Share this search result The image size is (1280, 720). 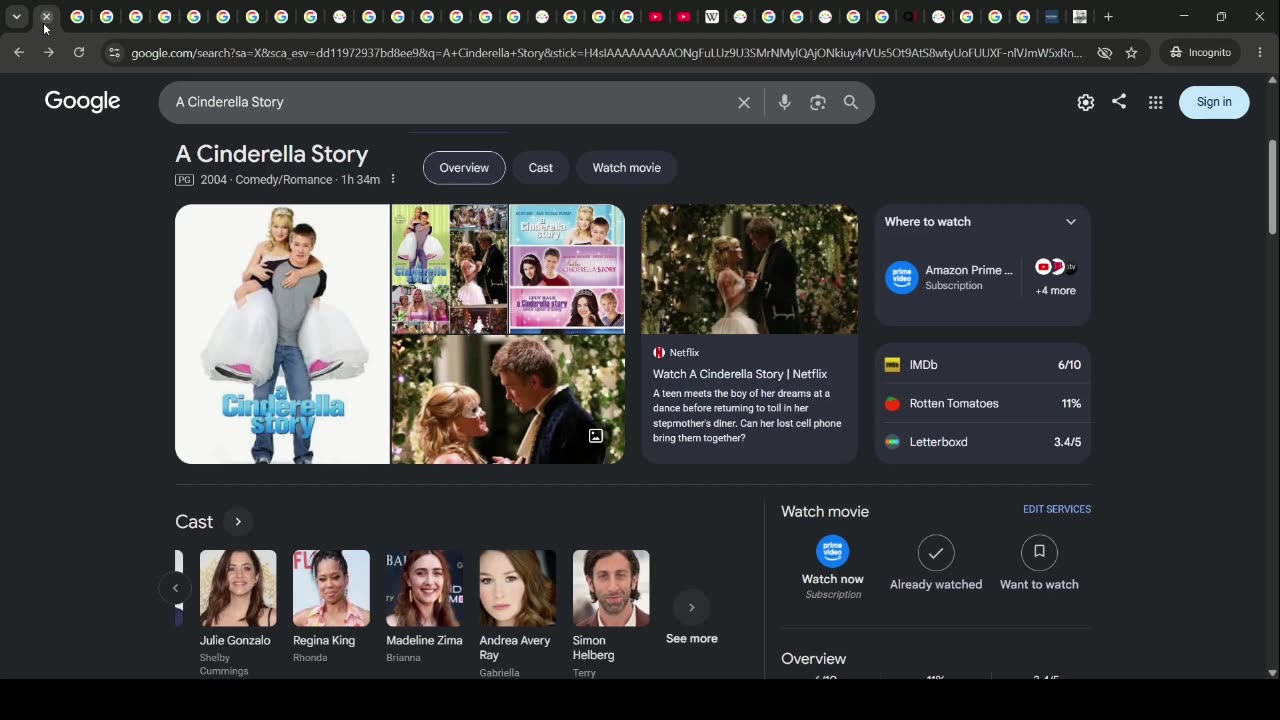[1119, 101]
